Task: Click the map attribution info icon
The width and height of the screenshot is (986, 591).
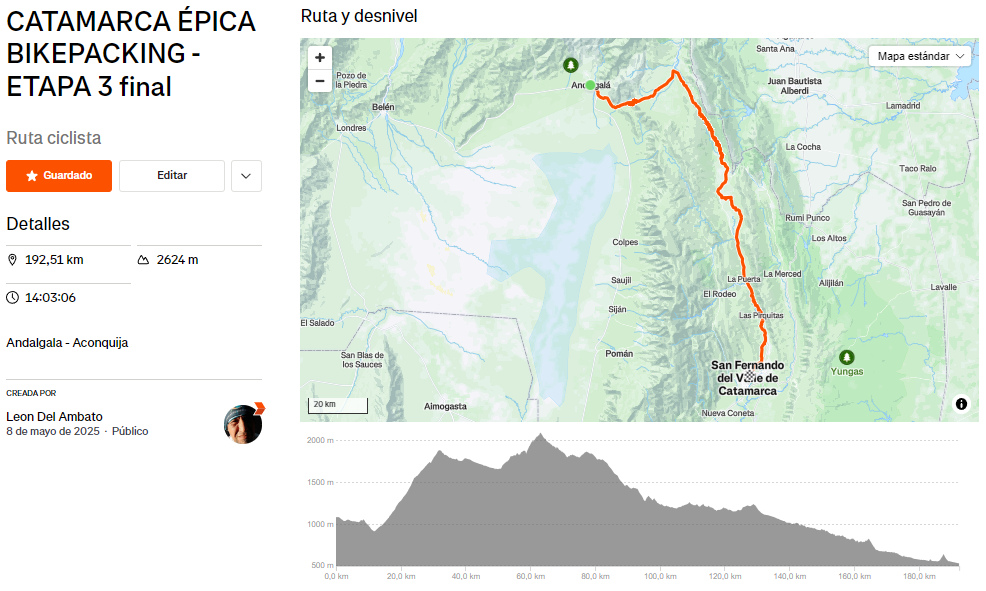Action: (961, 404)
